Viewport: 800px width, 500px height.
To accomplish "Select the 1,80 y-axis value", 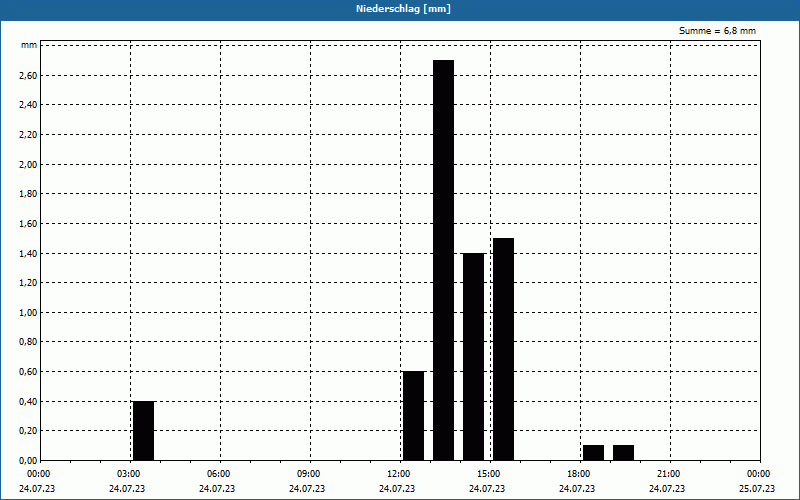I will point(28,194).
